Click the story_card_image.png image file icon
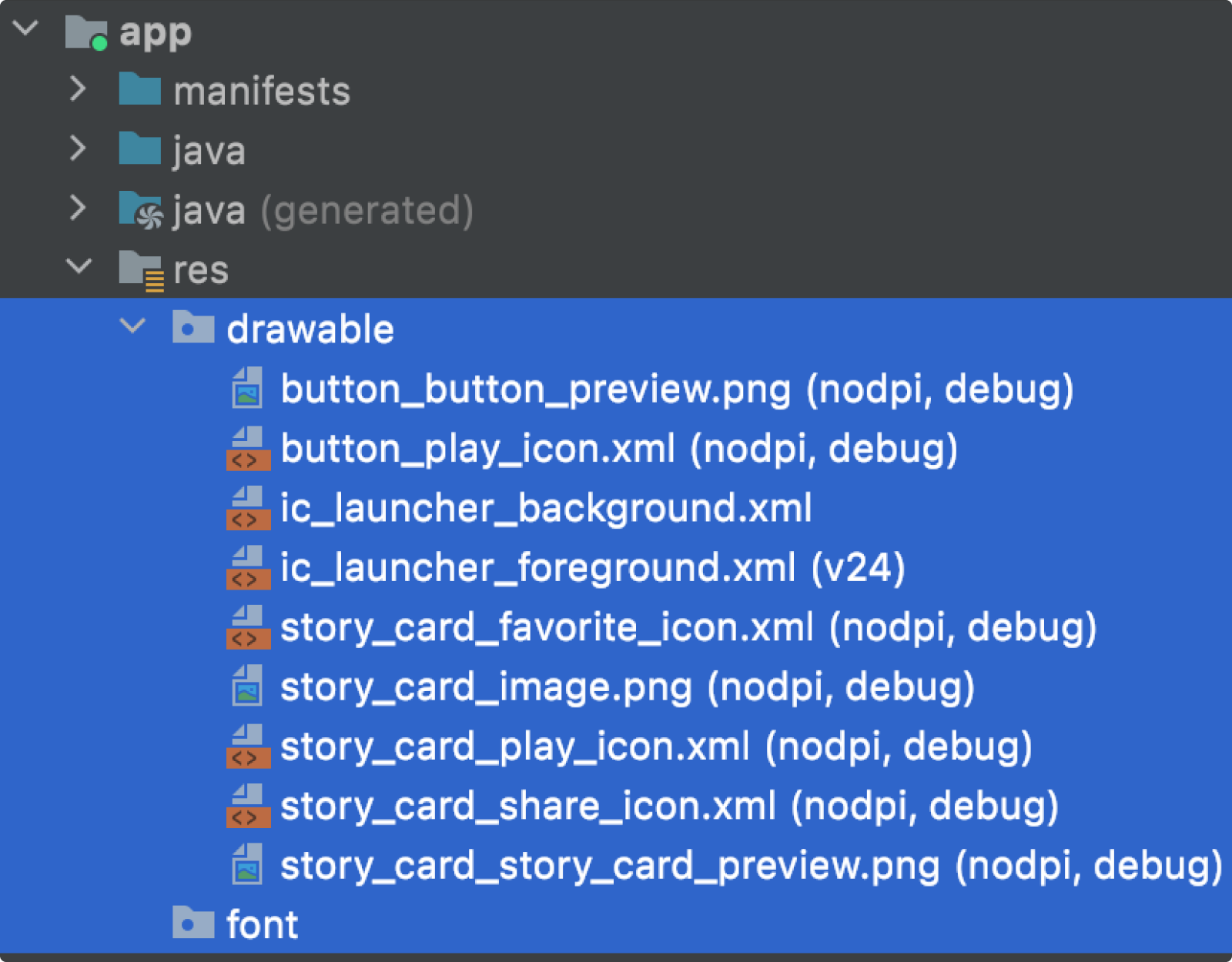 pos(247,685)
